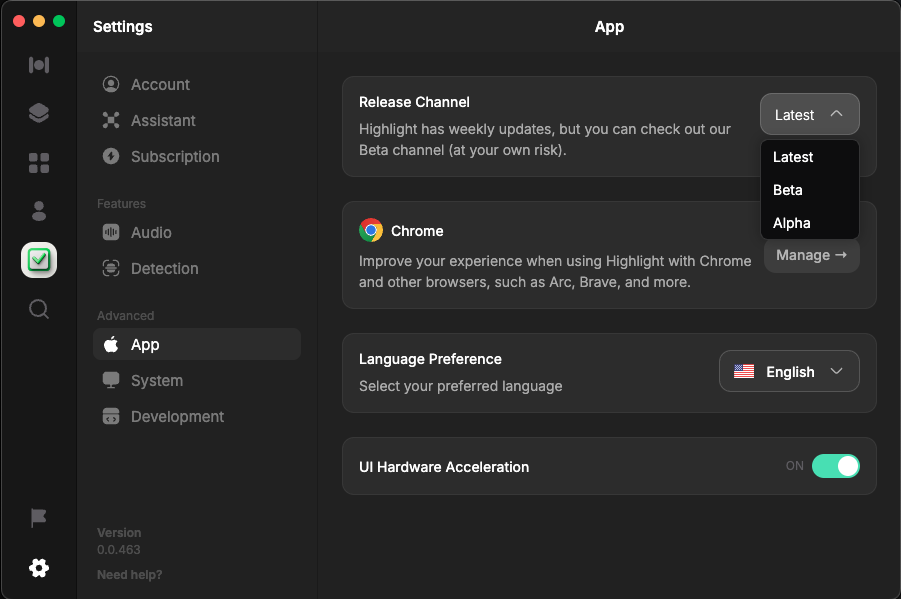The height and width of the screenshot is (599, 901).
Task: Choose Alpha from release channel list
Action: tap(791, 223)
